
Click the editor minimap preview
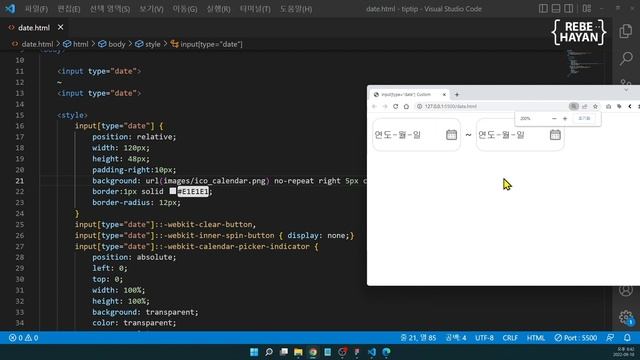(x=584, y=63)
